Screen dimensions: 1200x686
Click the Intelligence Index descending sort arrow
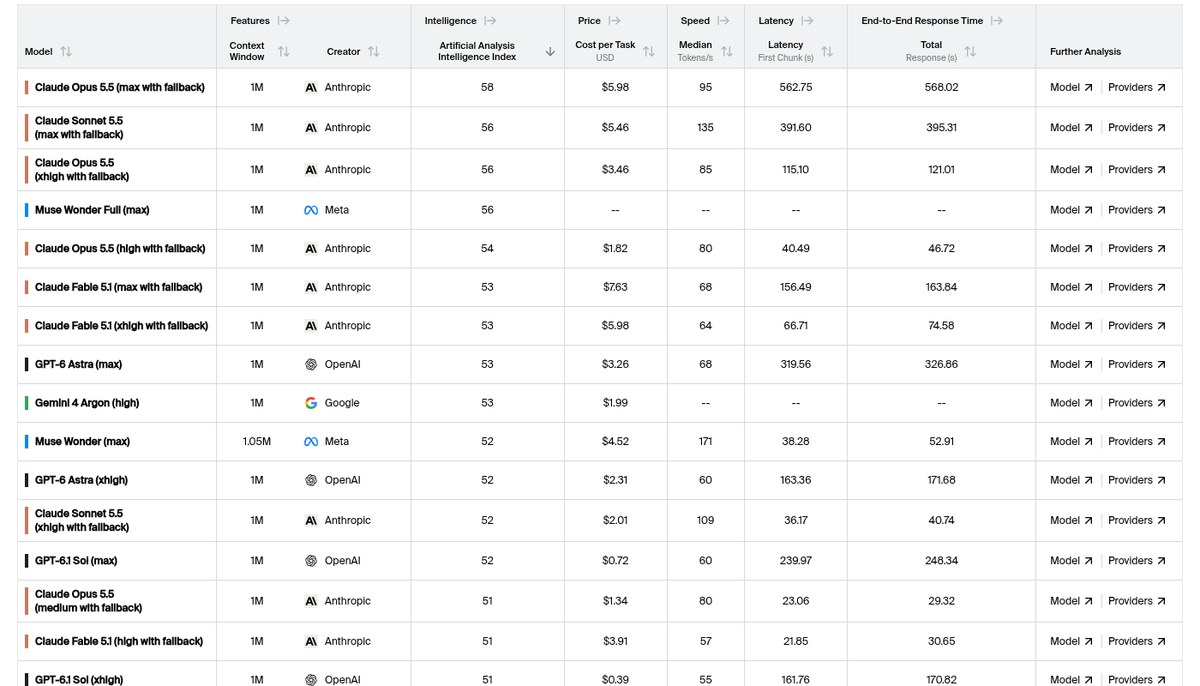tap(550, 52)
